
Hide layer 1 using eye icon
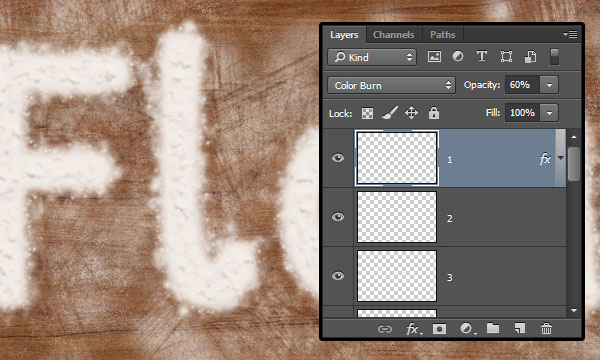(x=338, y=158)
